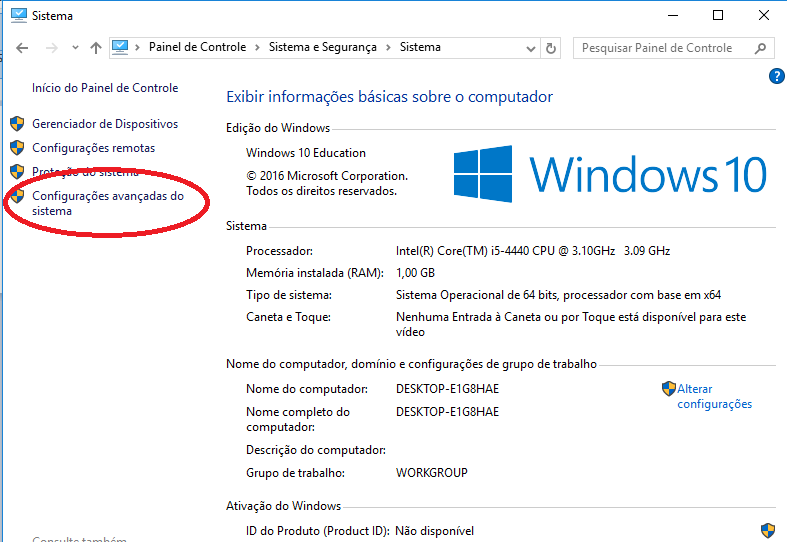This screenshot has height=542, width=787.
Task: Open Painel de Controle breadcrumb
Action: [x=197, y=47]
